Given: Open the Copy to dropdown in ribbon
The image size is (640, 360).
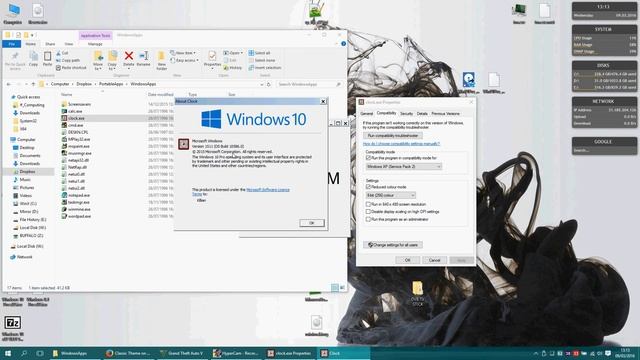Looking at the screenshot, I should tap(112, 60).
